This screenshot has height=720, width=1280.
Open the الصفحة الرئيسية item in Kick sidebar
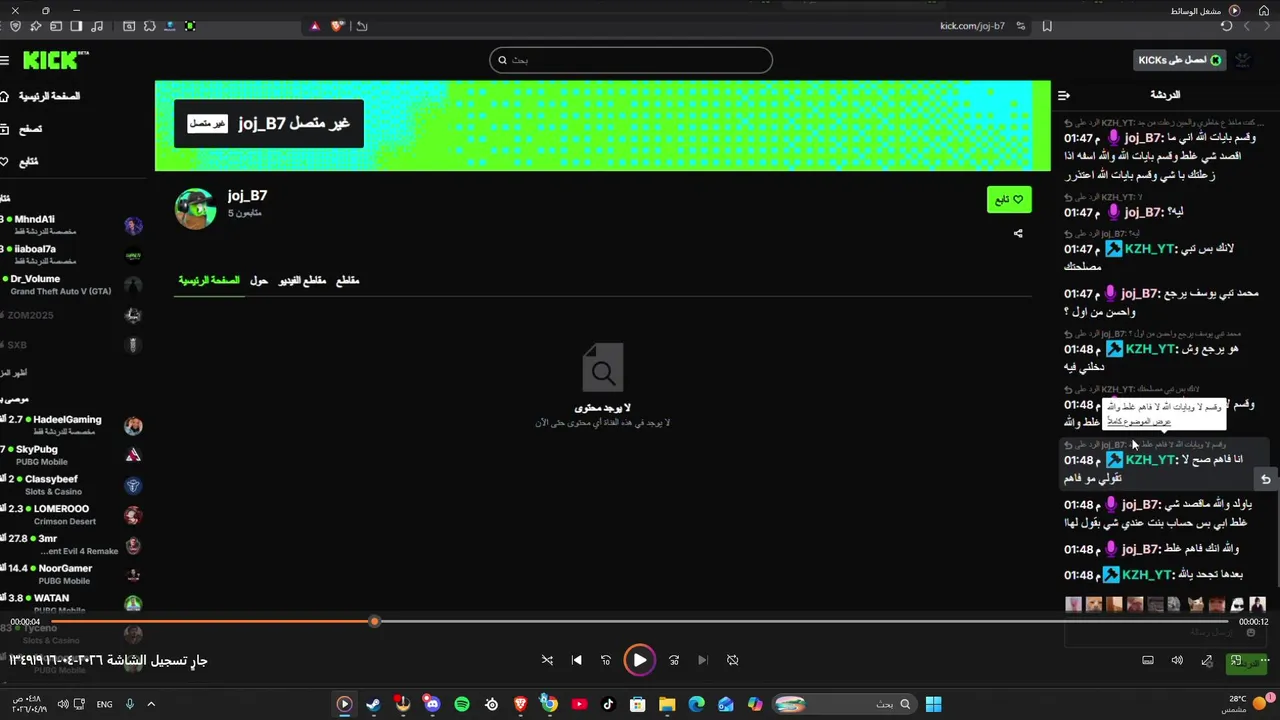coord(40,96)
